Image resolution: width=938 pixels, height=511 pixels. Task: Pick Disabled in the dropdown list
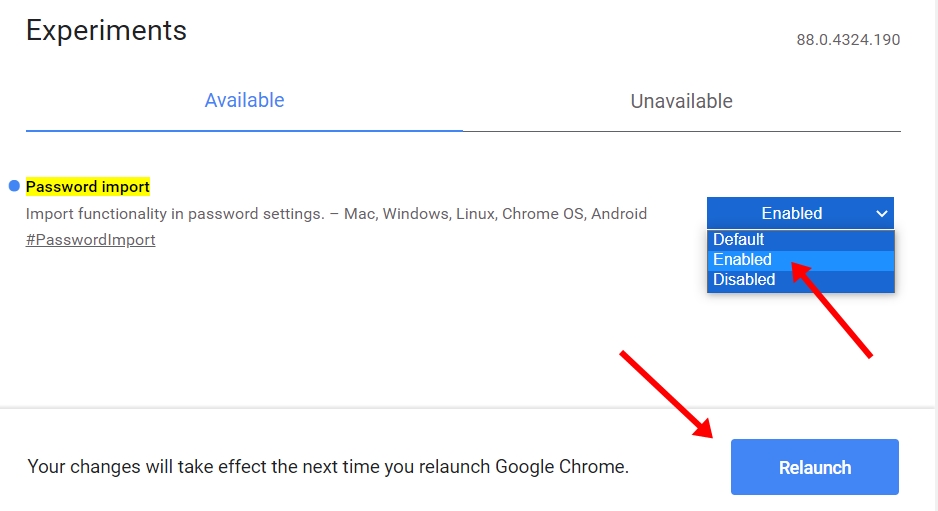coord(744,280)
